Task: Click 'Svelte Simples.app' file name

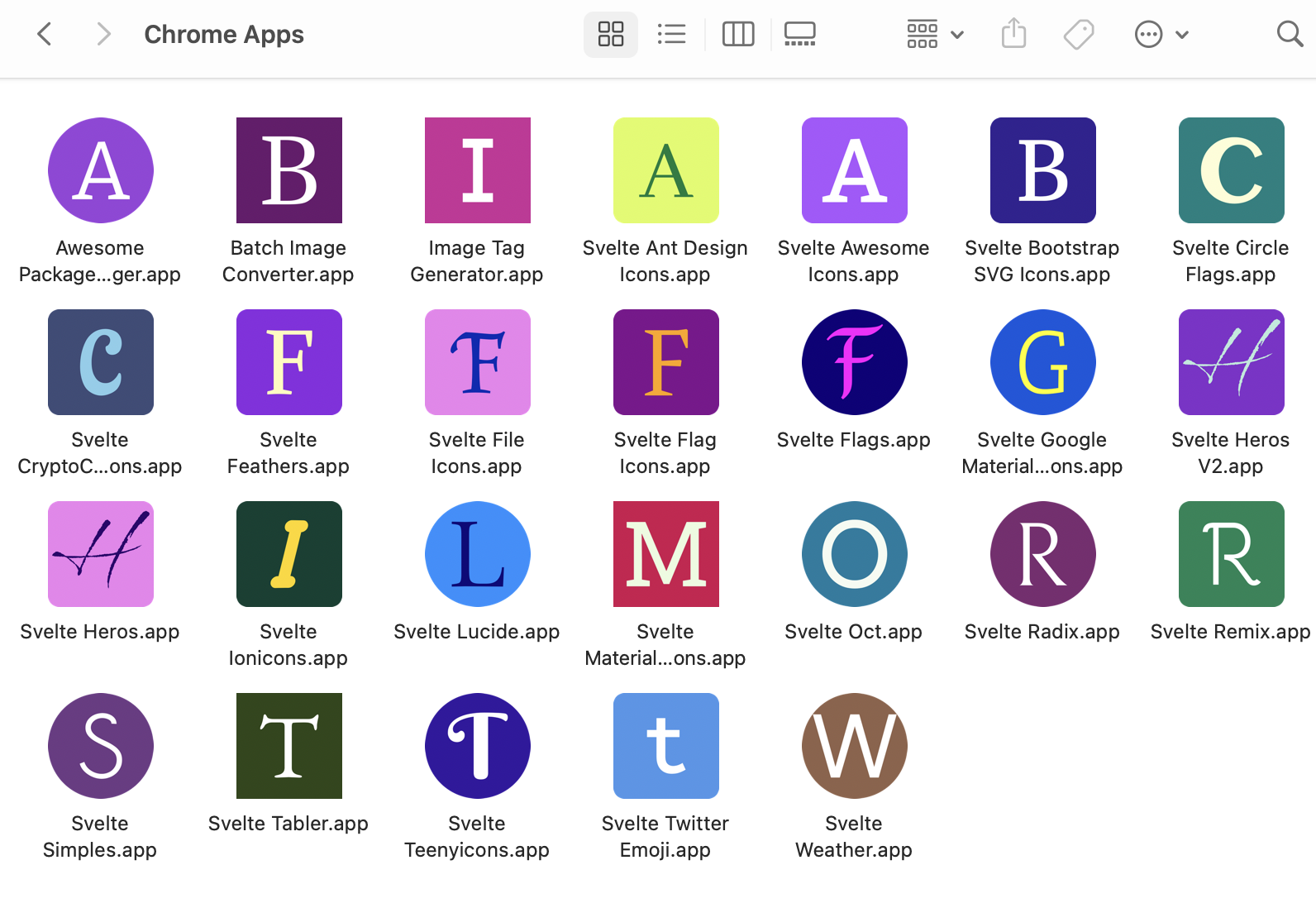Action: click(x=100, y=837)
